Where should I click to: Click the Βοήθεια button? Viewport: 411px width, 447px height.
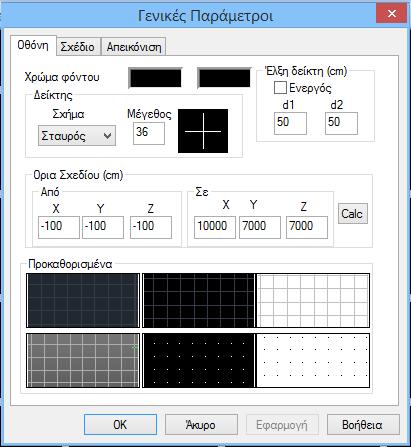363,425
